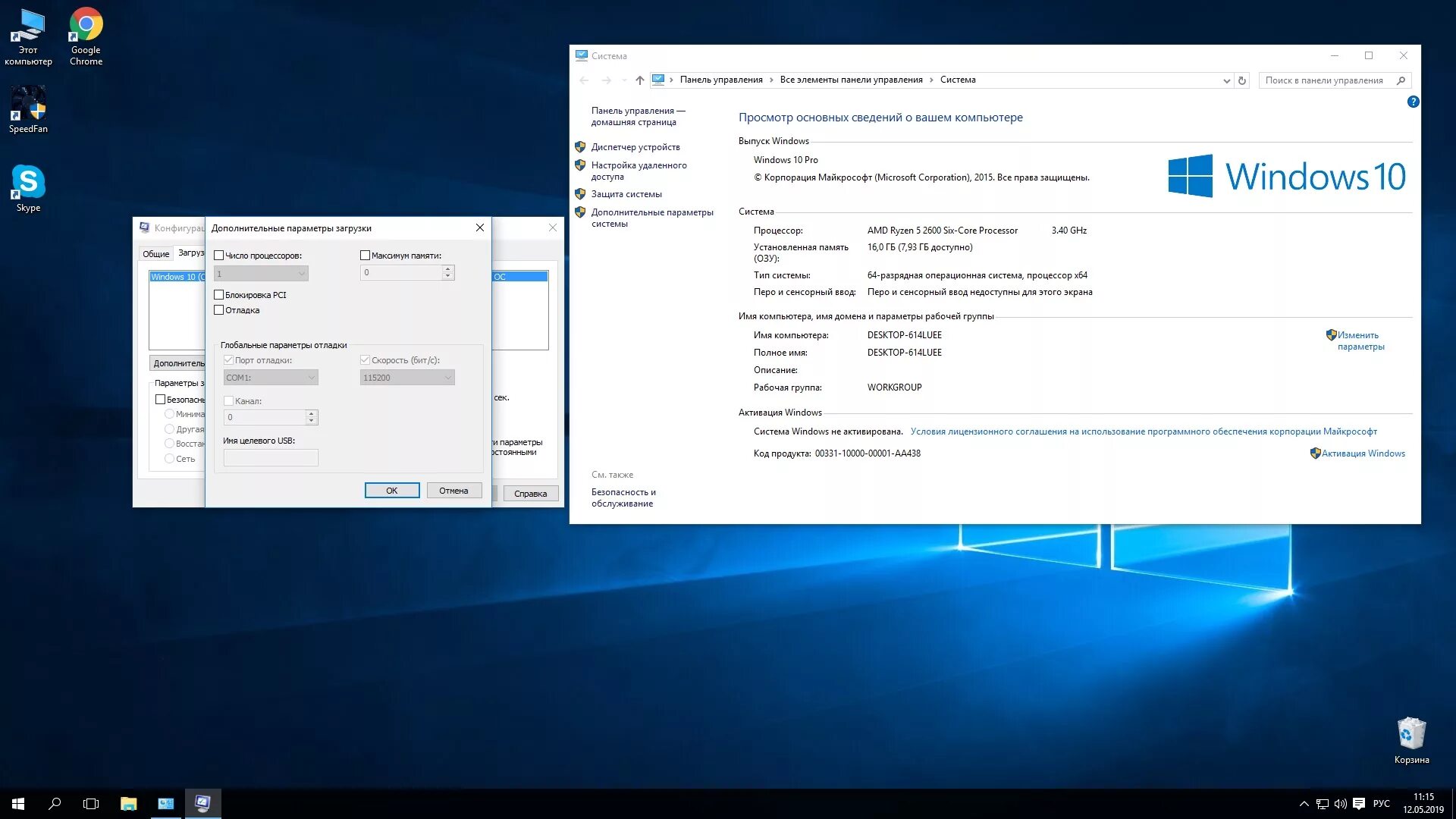Expand the baud rate 115200 dropdown
Screen dimensions: 1456x819
point(448,377)
